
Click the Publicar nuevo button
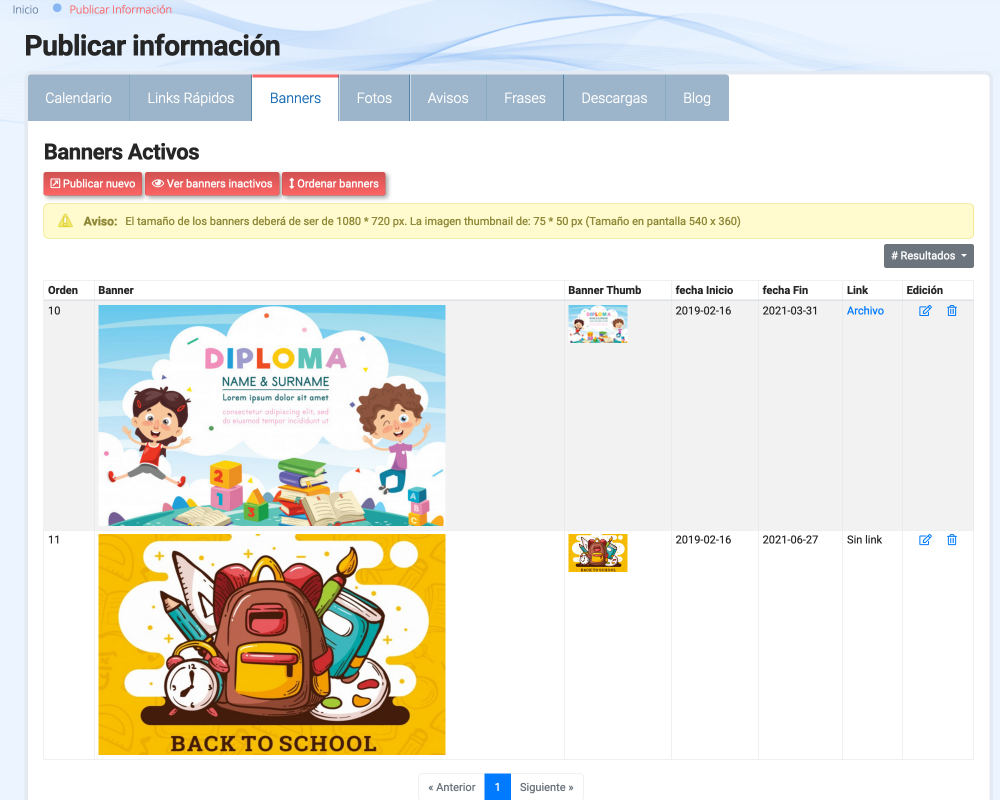tap(92, 184)
